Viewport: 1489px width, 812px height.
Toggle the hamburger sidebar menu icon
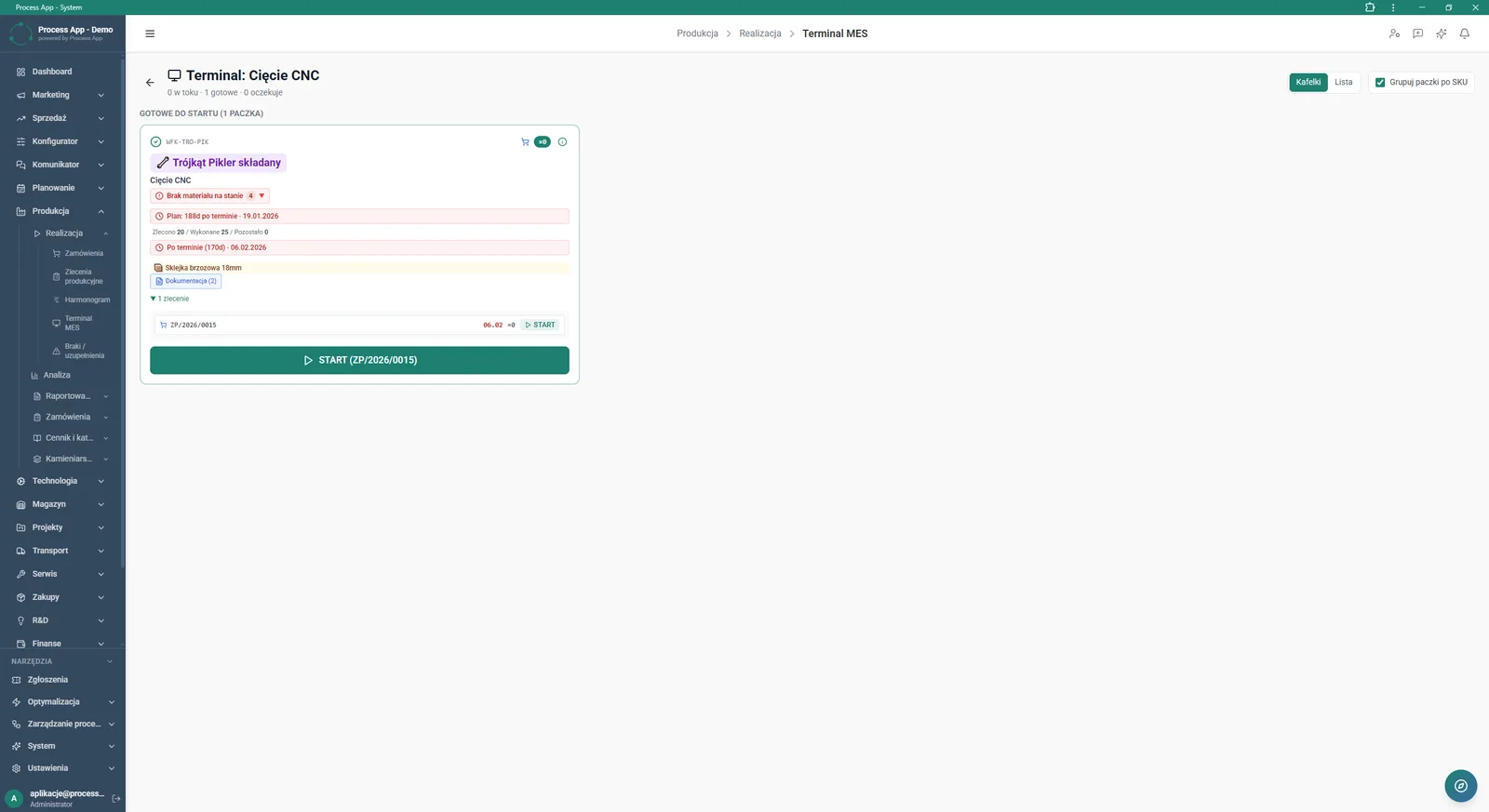pyautogui.click(x=150, y=33)
